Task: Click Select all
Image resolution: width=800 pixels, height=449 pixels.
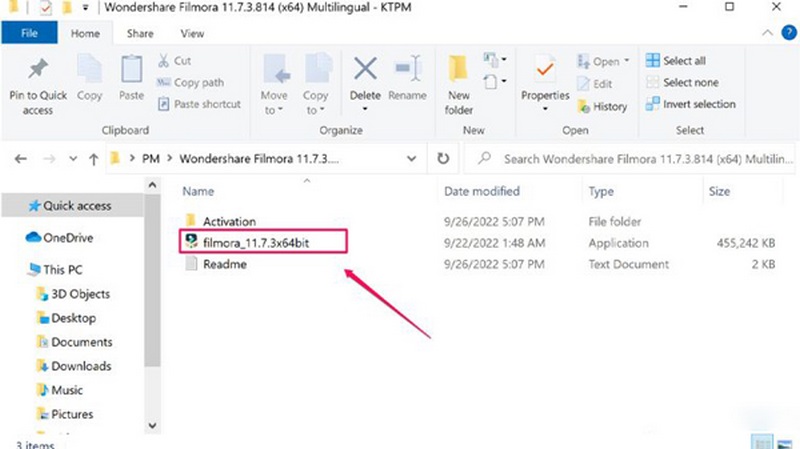Action: (x=676, y=61)
